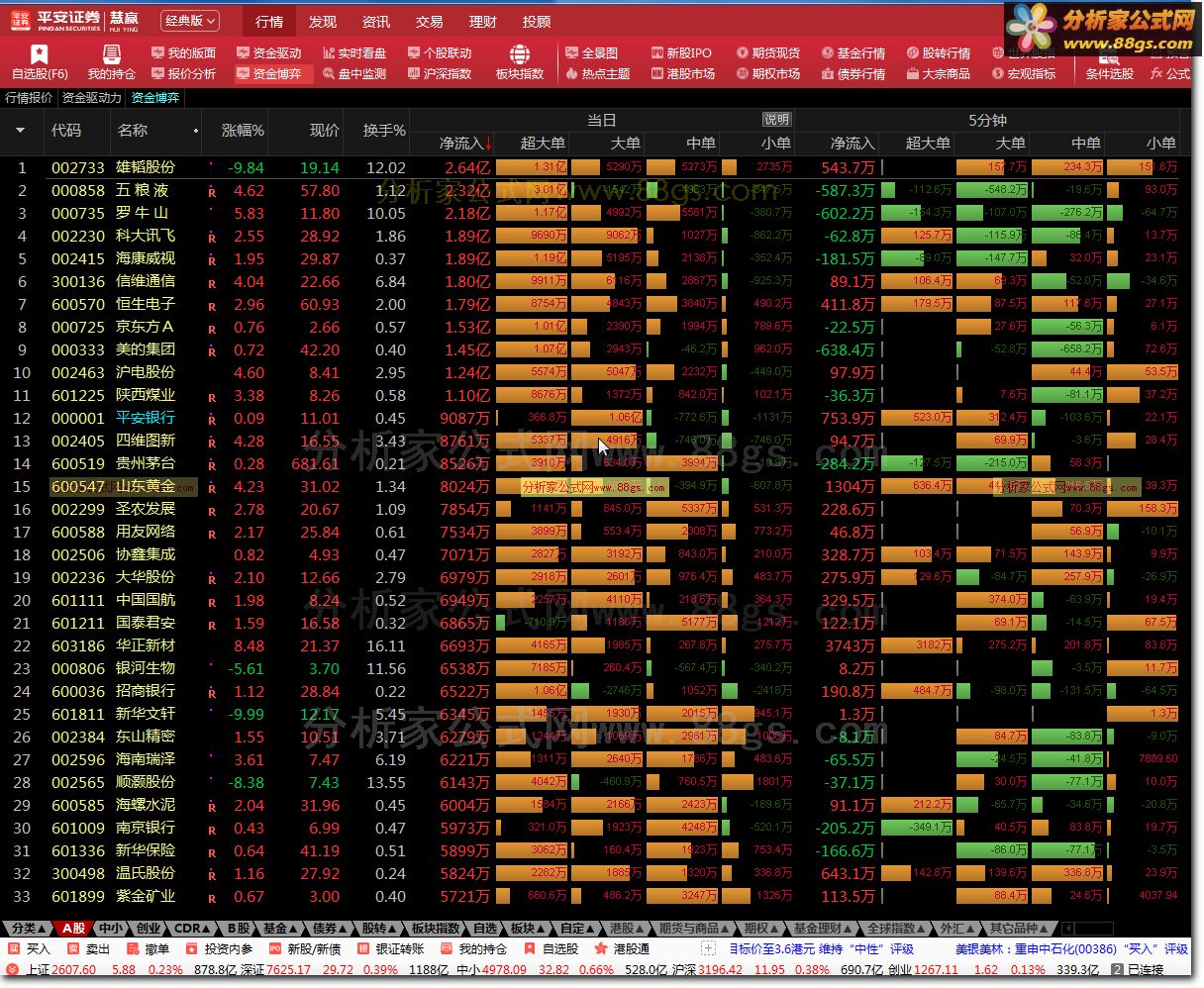This screenshot has width=1204, height=988.
Task: Open 基金行情 page
Action: tap(853, 52)
